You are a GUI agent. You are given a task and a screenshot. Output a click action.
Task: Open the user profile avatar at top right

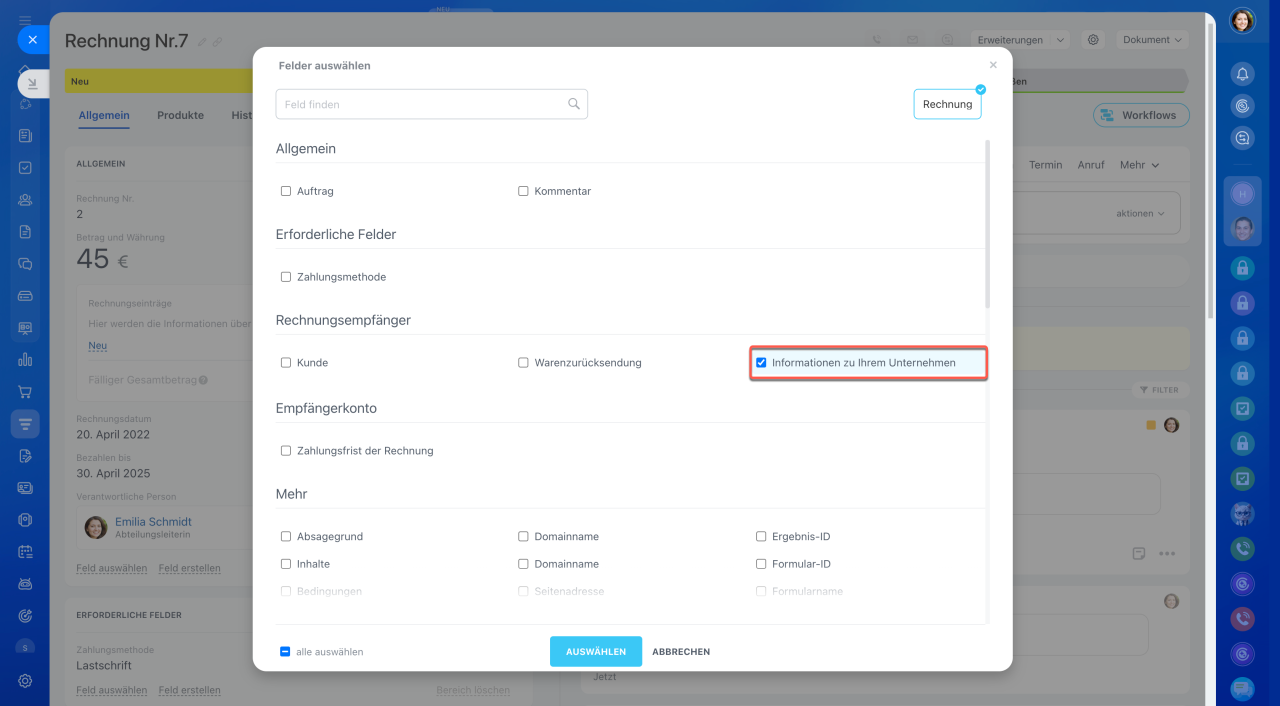coord(1242,21)
